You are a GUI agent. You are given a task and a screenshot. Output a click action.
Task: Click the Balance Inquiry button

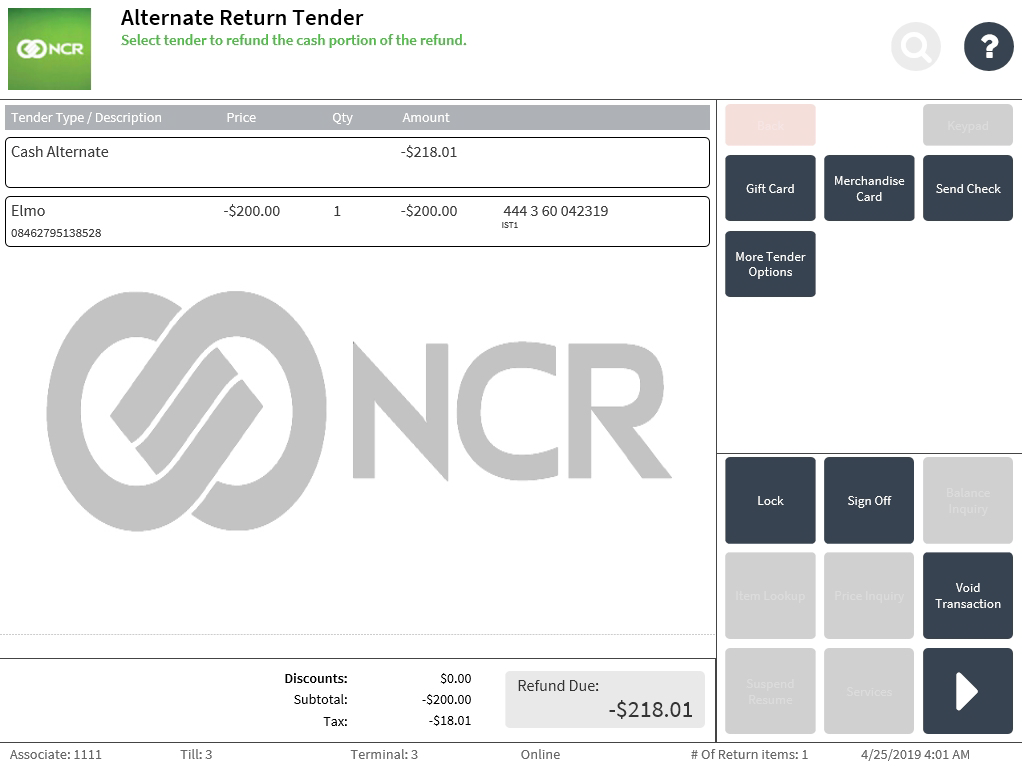point(968,500)
